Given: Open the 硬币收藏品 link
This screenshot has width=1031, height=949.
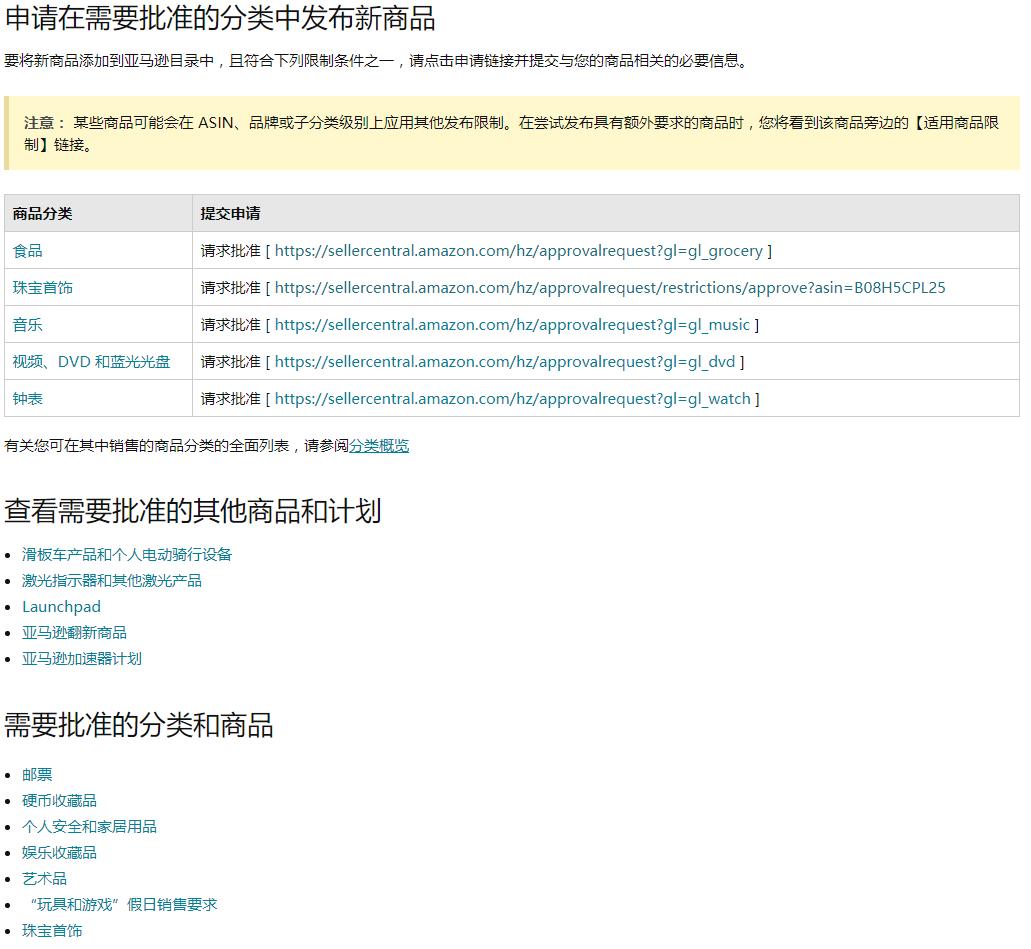Looking at the screenshot, I should click(x=58, y=800).
